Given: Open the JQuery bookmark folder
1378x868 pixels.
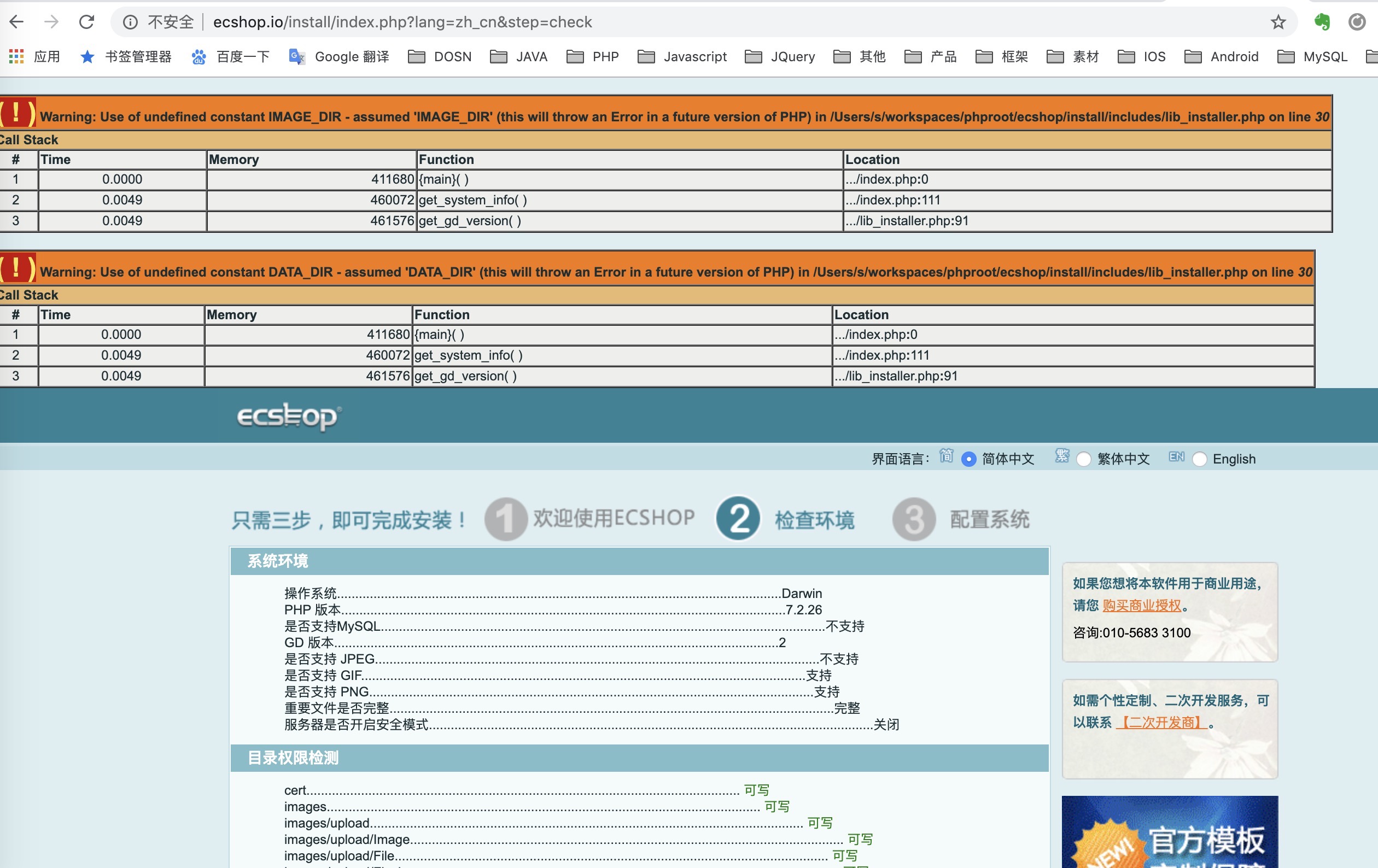Looking at the screenshot, I should point(780,56).
